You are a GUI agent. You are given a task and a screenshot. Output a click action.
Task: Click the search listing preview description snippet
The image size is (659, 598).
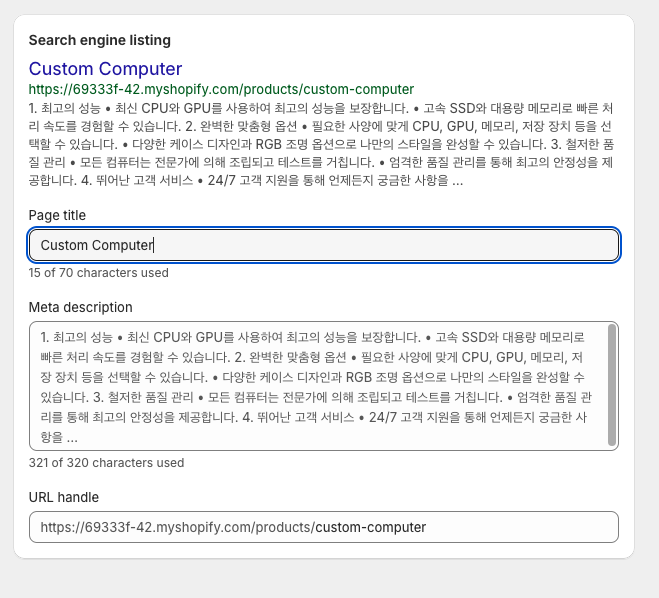click(x=320, y=144)
